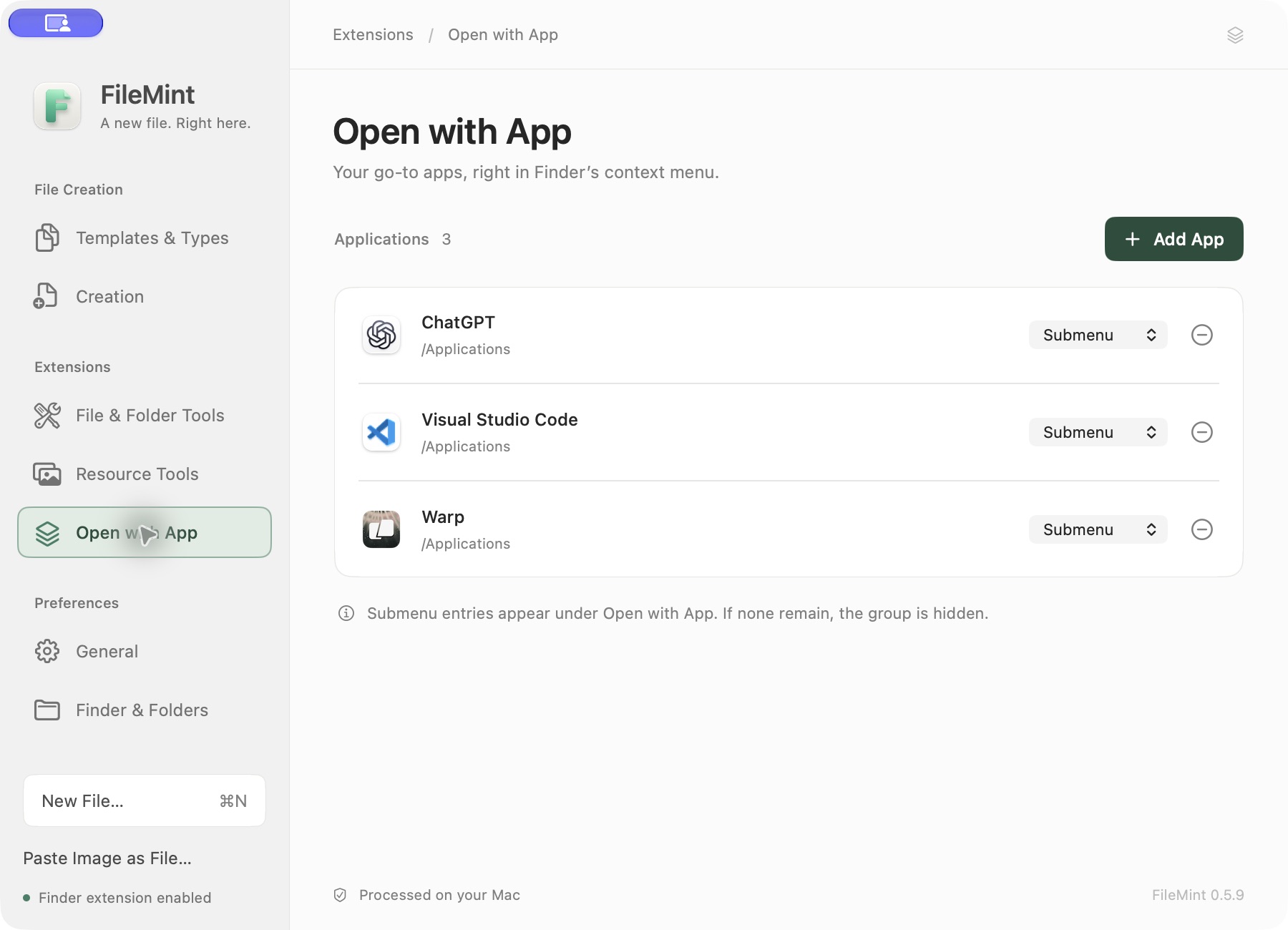Click the Add App button
Screen dimensions: 1288x930
point(1174,239)
